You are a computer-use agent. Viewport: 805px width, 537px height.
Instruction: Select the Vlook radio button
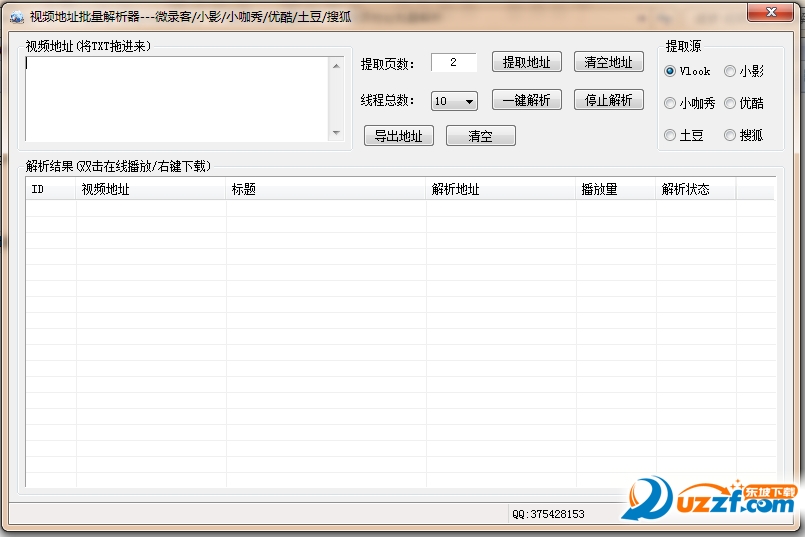tap(670, 71)
